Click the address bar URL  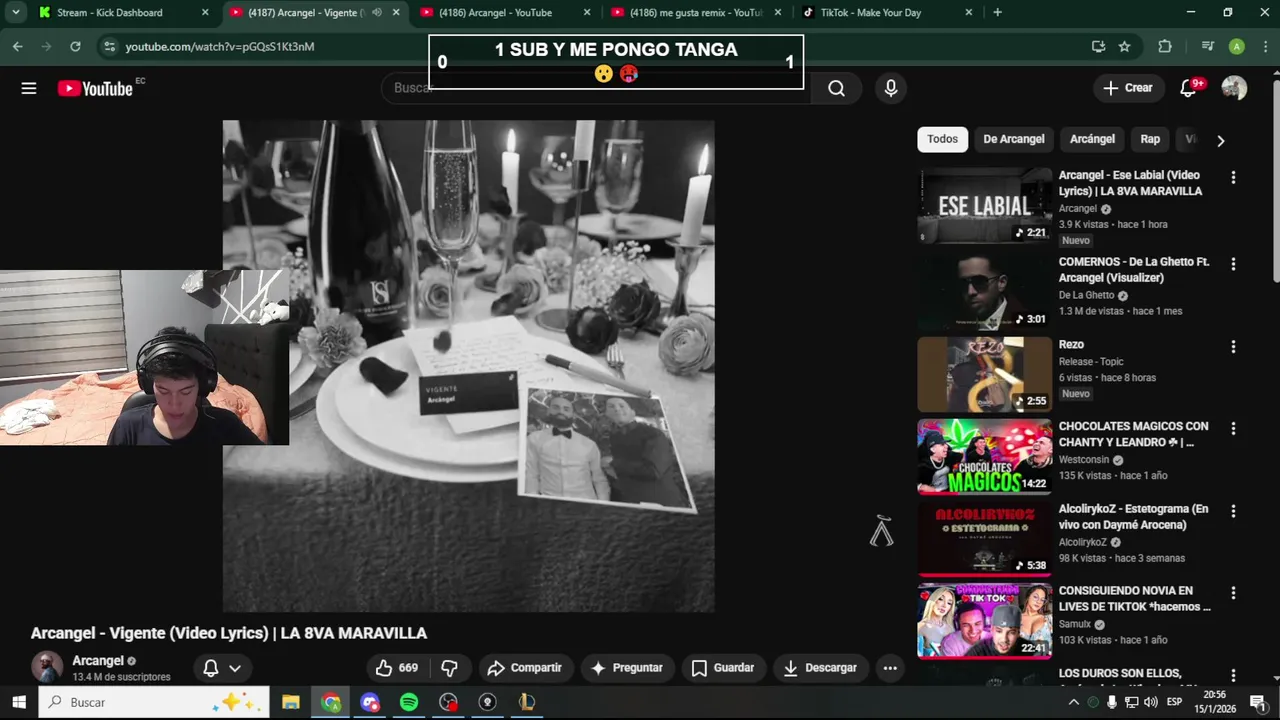coord(220,46)
